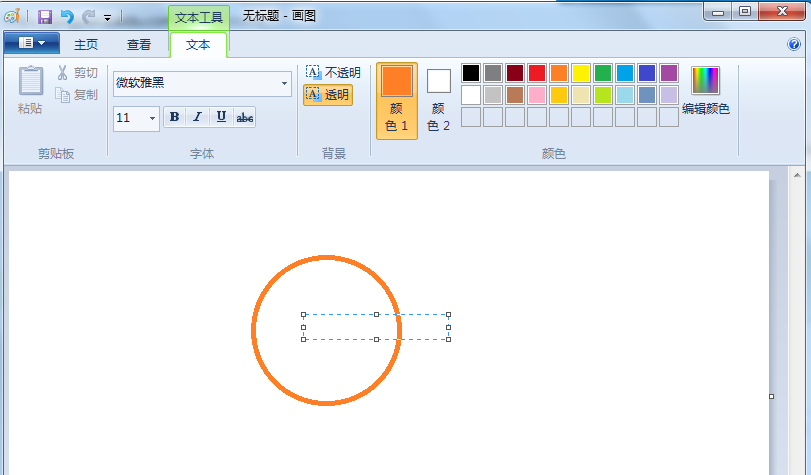Screen dimensions: 811x475
Task: Pick the white swatch in second row
Action: pos(471,95)
